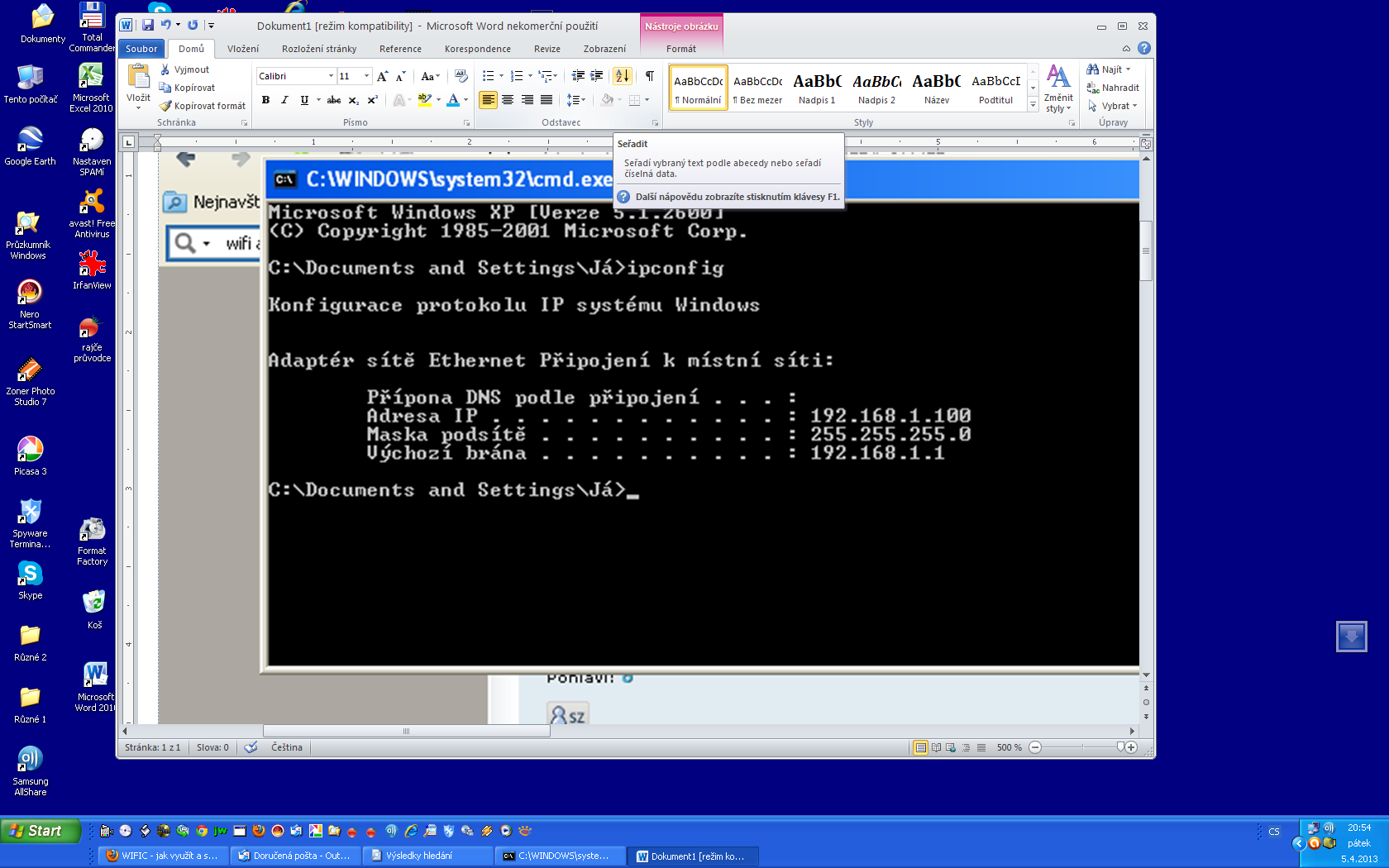The height and width of the screenshot is (868, 1389).
Task: Click the horizontal scrollbar thumb
Action: tap(406, 731)
